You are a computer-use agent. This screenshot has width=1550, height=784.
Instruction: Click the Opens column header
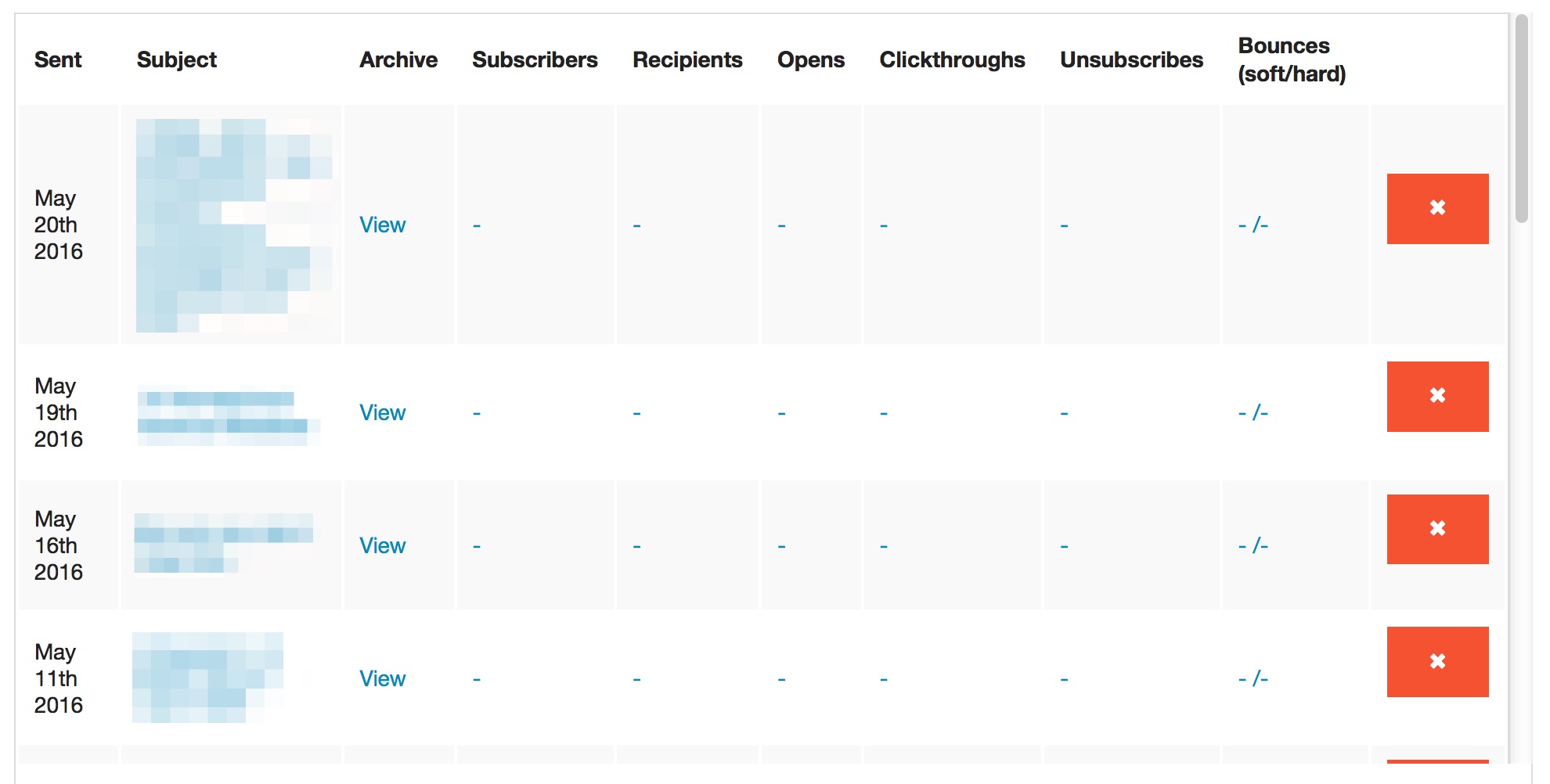click(x=811, y=60)
